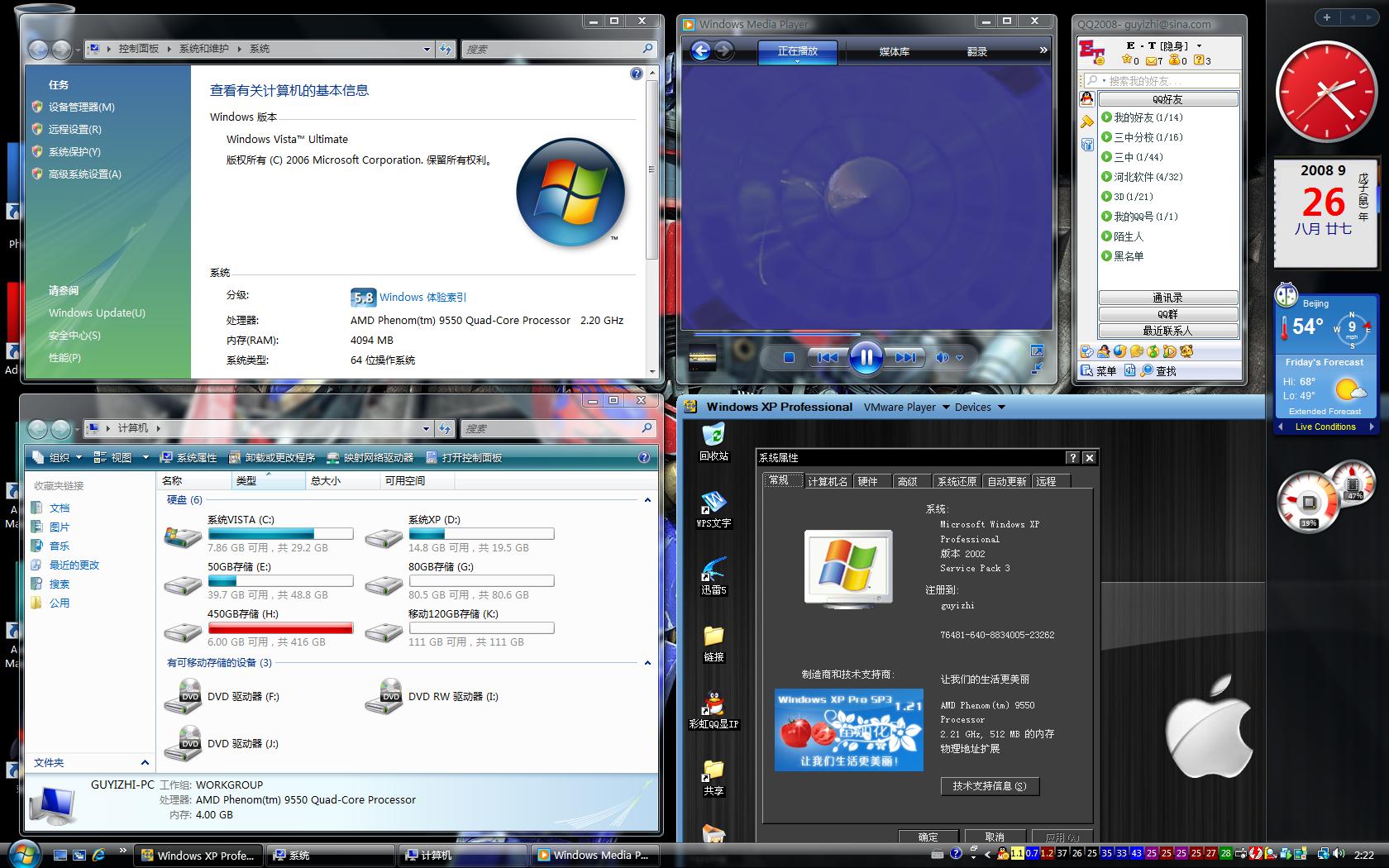Image resolution: width=1389 pixels, height=868 pixels.
Task: Open VMware Player menu
Action: 906,407
